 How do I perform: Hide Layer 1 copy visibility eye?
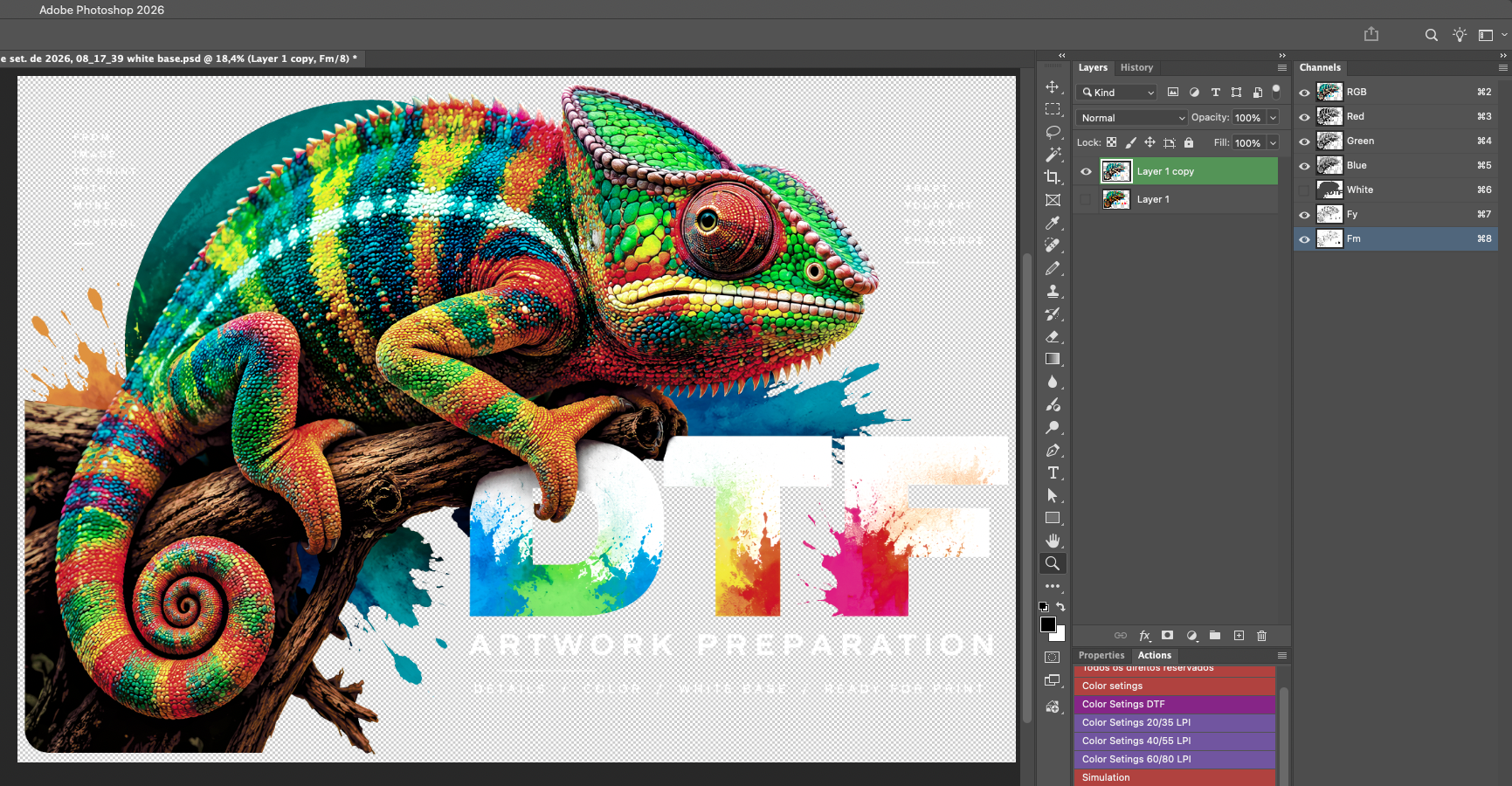coord(1086,171)
